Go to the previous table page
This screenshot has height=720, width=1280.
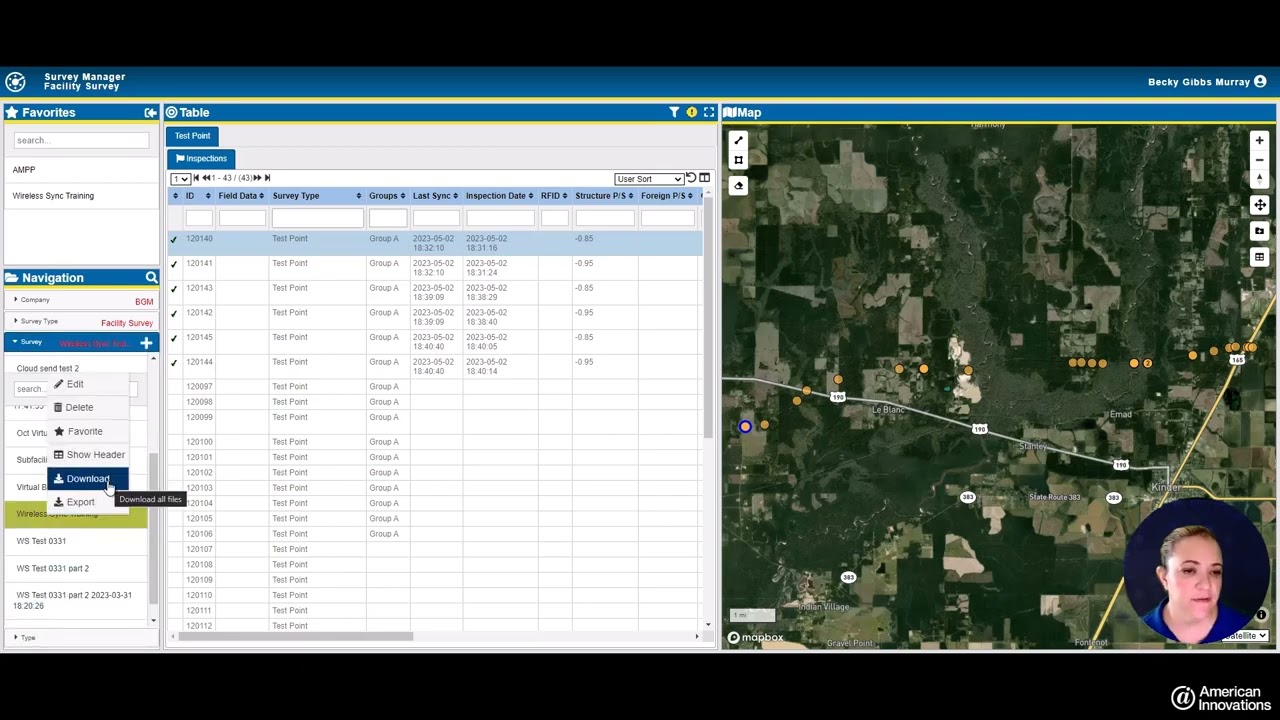pyautogui.click(x=207, y=178)
